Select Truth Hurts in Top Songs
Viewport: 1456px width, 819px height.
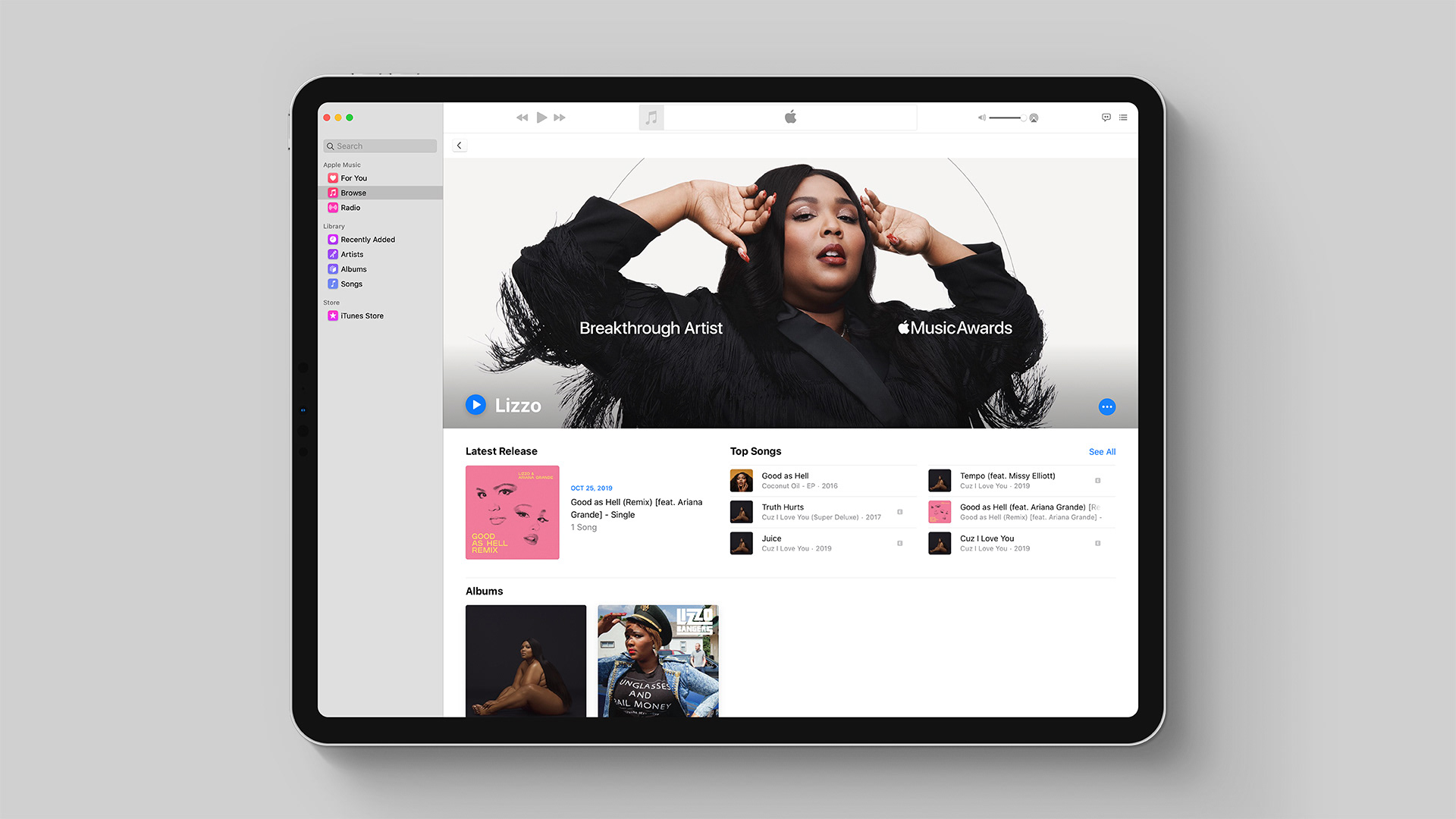[x=783, y=507]
